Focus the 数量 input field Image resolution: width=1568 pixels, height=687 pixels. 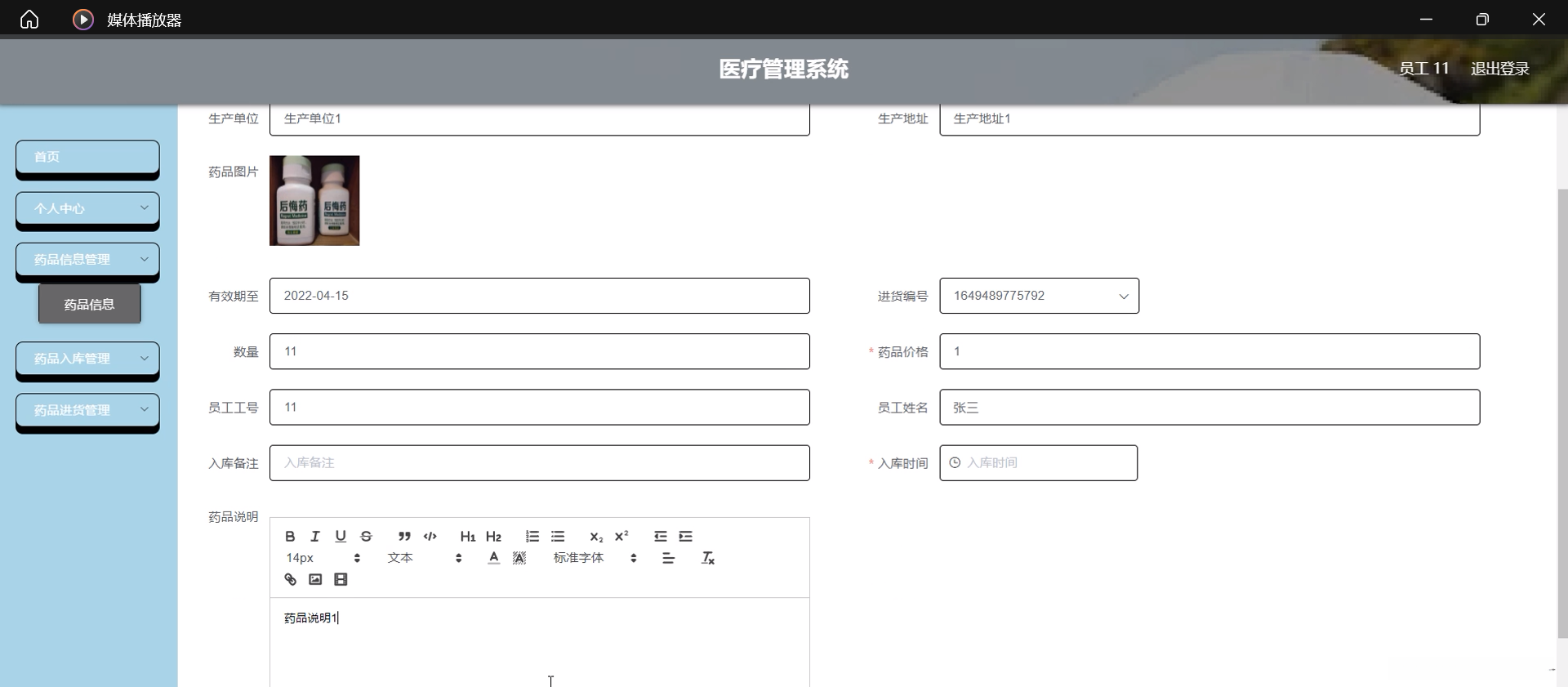(540, 351)
